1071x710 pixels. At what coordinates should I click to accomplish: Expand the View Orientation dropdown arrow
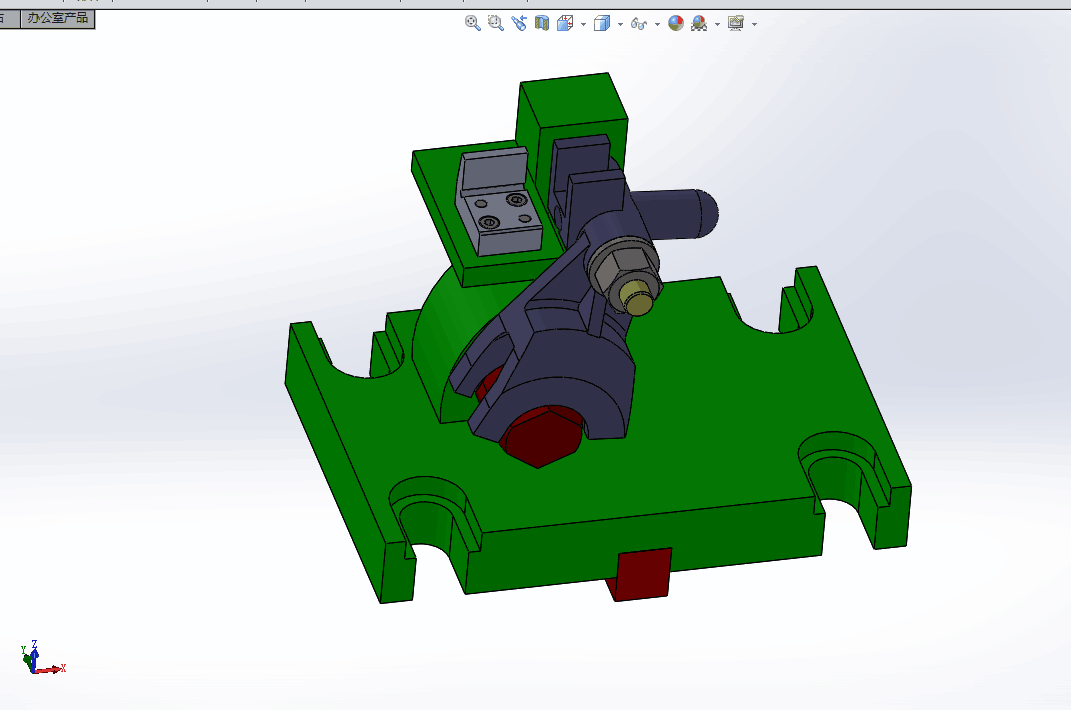coord(583,24)
